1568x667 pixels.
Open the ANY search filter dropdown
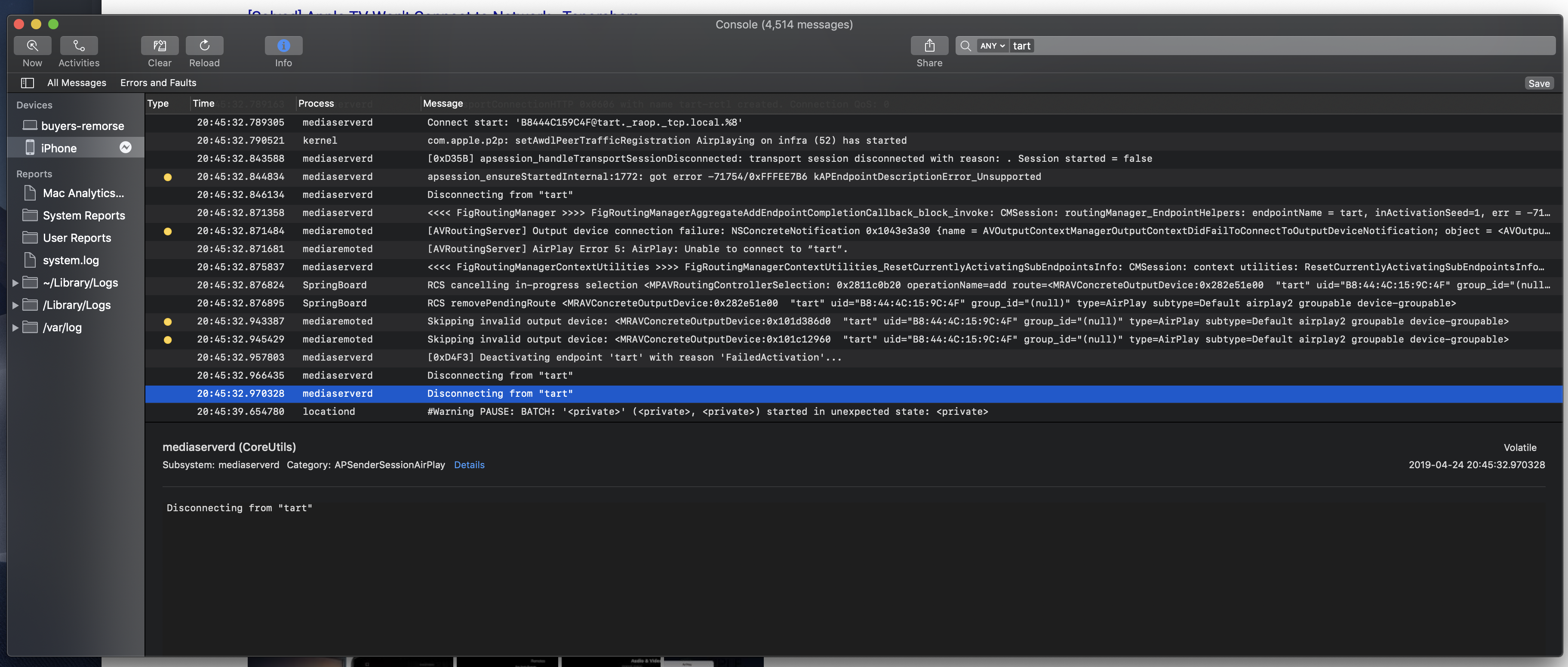click(x=992, y=46)
